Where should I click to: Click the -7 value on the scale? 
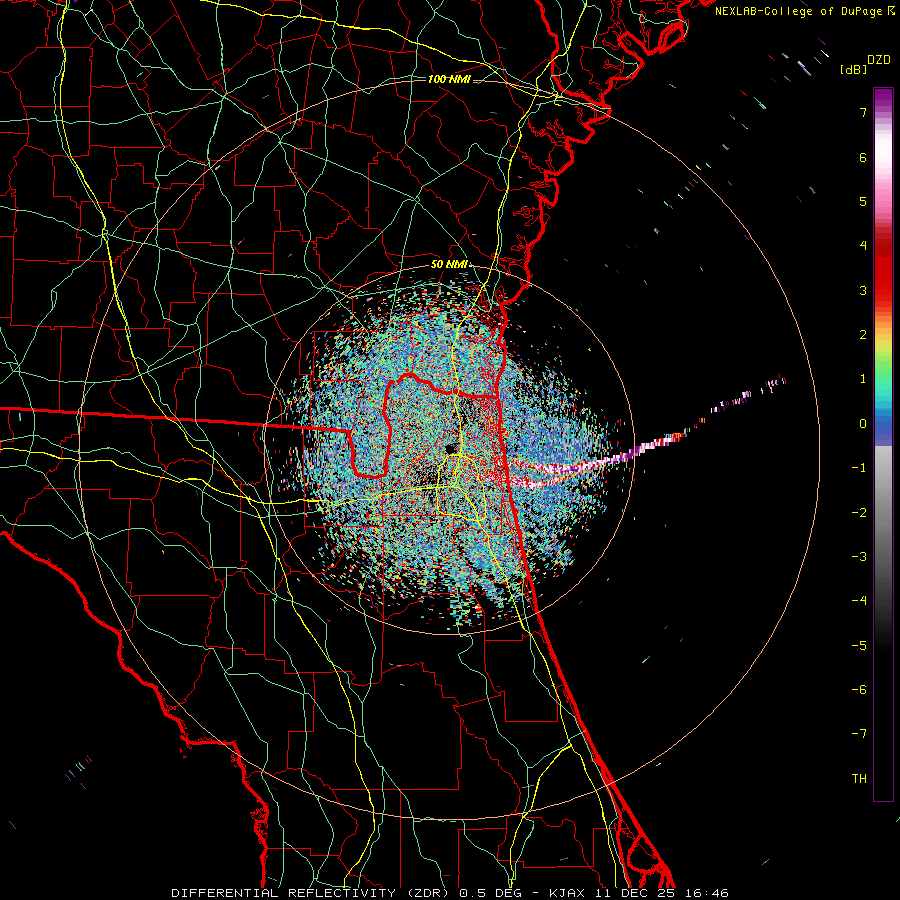(859, 734)
